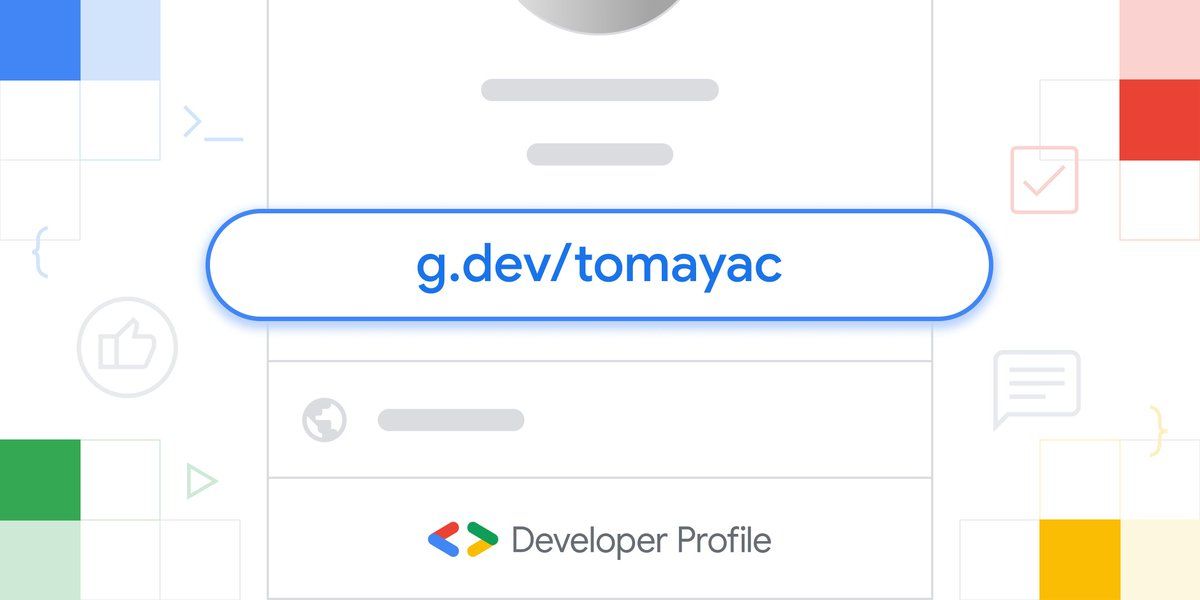Click the terminal prompt icon

click(x=213, y=123)
